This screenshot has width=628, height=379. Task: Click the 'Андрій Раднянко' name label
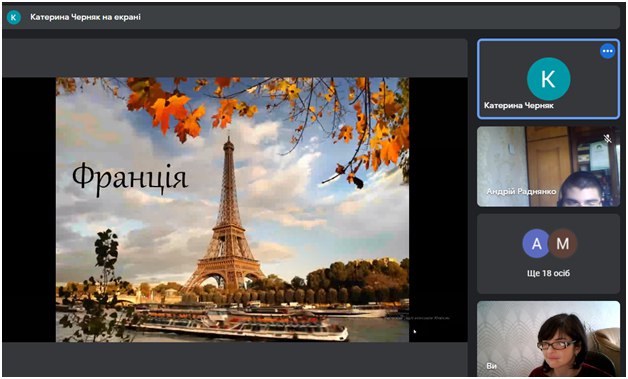click(x=521, y=192)
